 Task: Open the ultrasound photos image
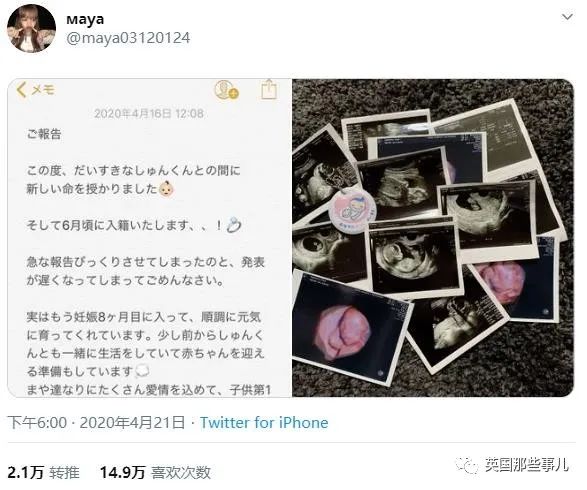433,238
